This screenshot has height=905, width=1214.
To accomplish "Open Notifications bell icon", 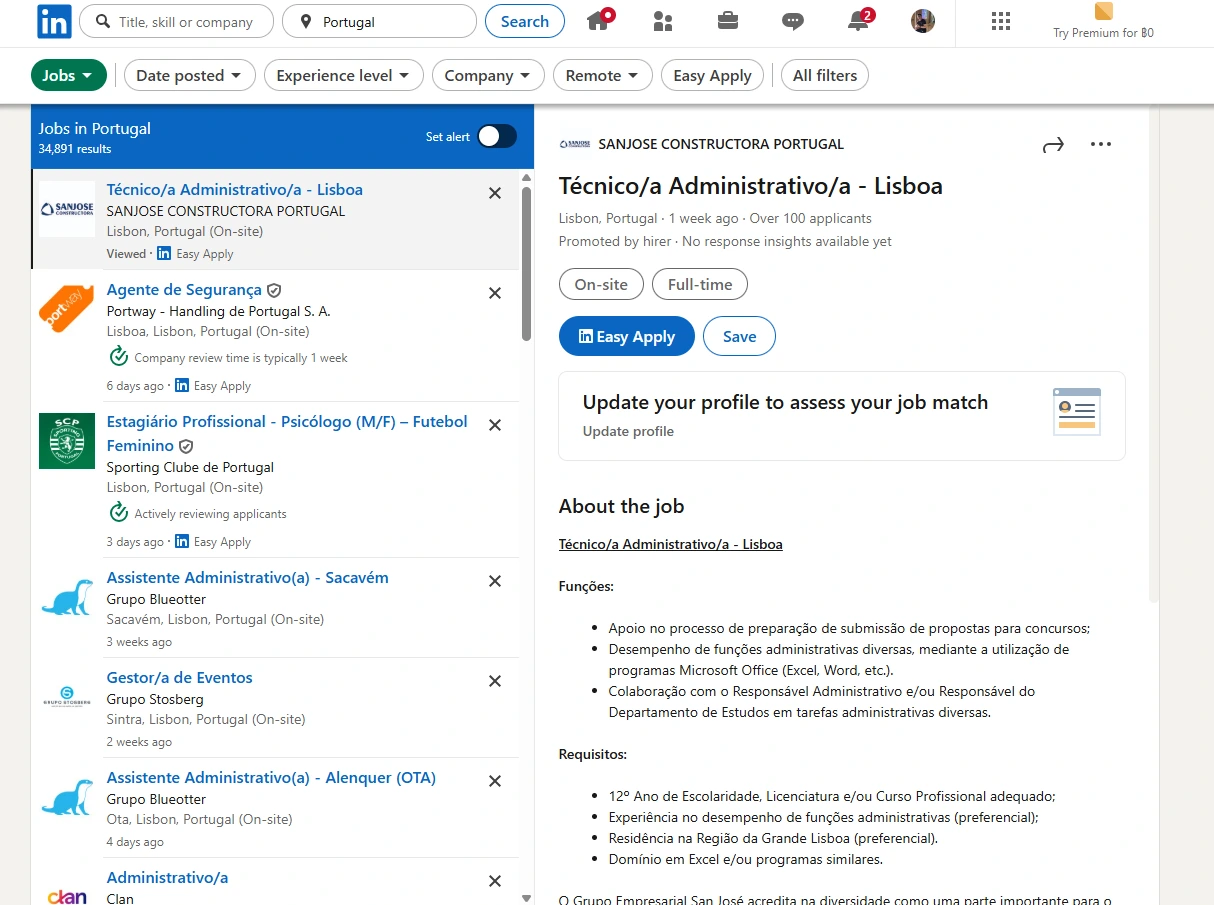I will coord(859,21).
